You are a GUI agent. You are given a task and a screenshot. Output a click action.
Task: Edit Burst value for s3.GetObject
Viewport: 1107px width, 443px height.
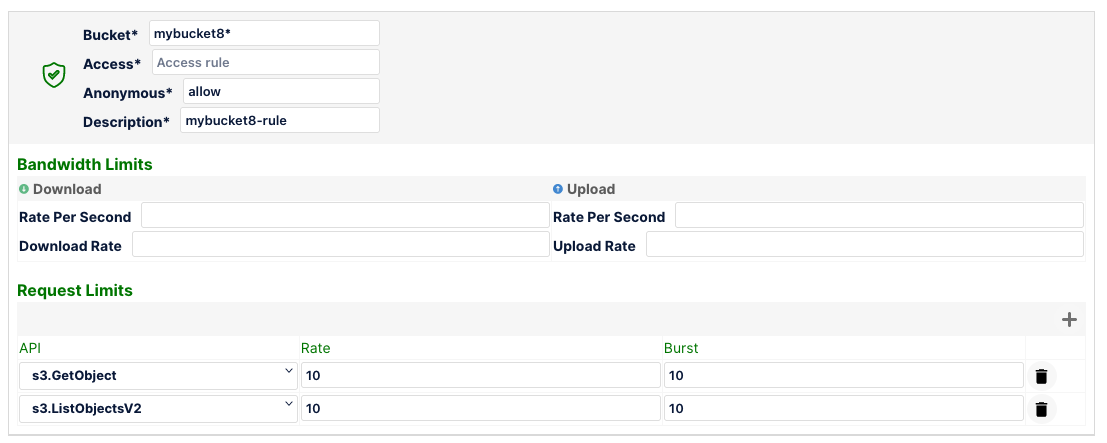[843, 375]
